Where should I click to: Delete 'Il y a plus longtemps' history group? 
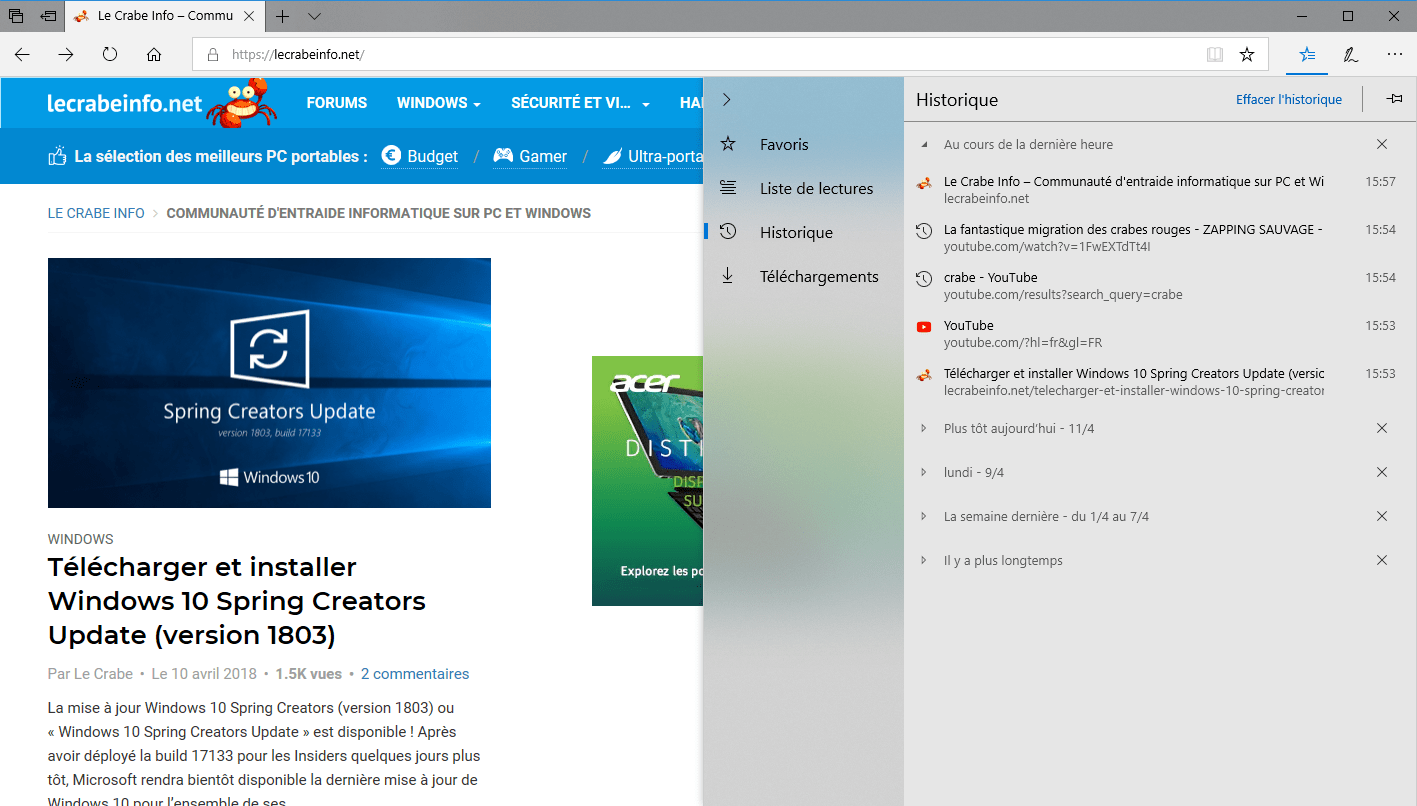(1382, 560)
